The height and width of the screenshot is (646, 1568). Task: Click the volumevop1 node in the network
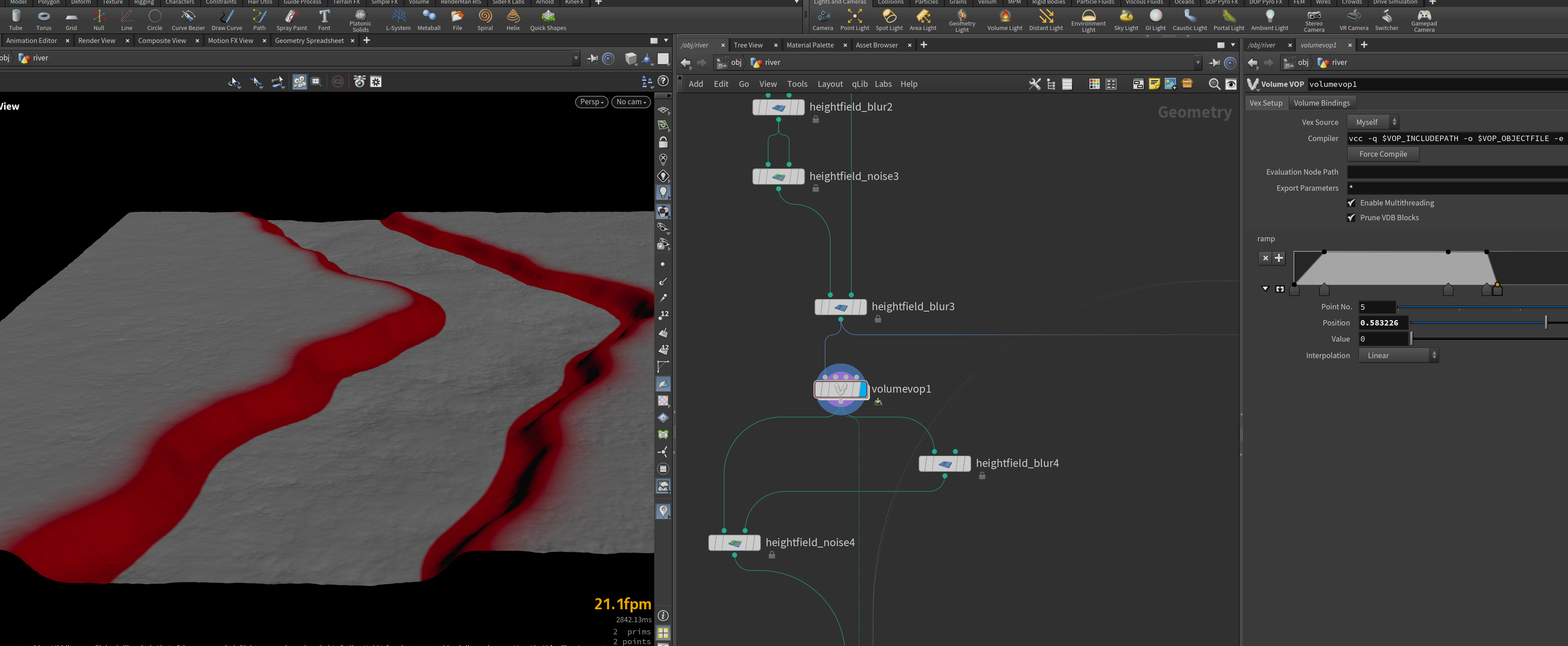(841, 389)
